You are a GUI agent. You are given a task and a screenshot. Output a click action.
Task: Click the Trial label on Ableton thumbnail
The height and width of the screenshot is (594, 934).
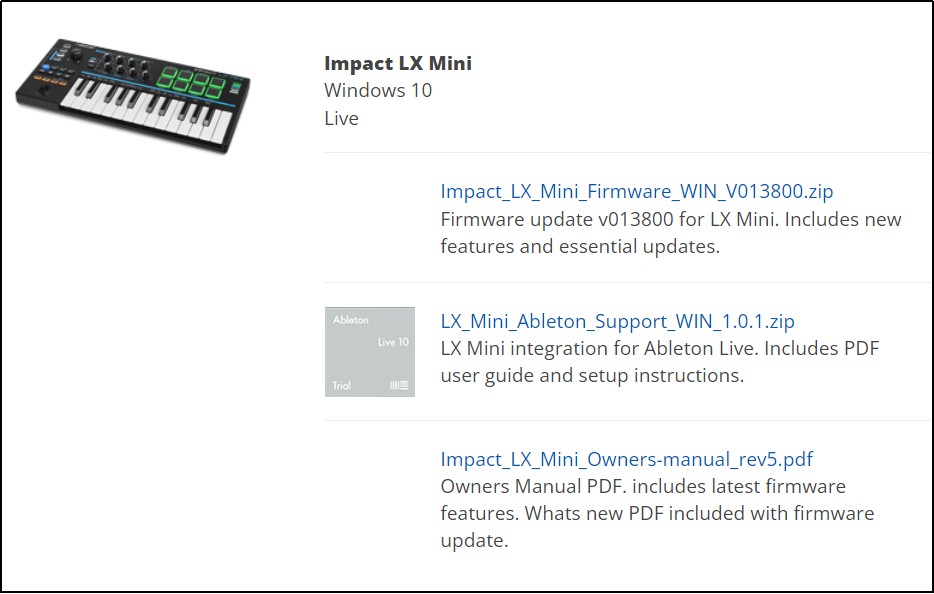pos(342,385)
